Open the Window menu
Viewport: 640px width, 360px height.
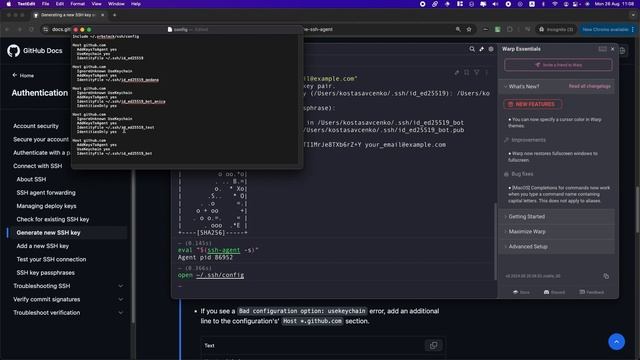(x=116, y=4)
